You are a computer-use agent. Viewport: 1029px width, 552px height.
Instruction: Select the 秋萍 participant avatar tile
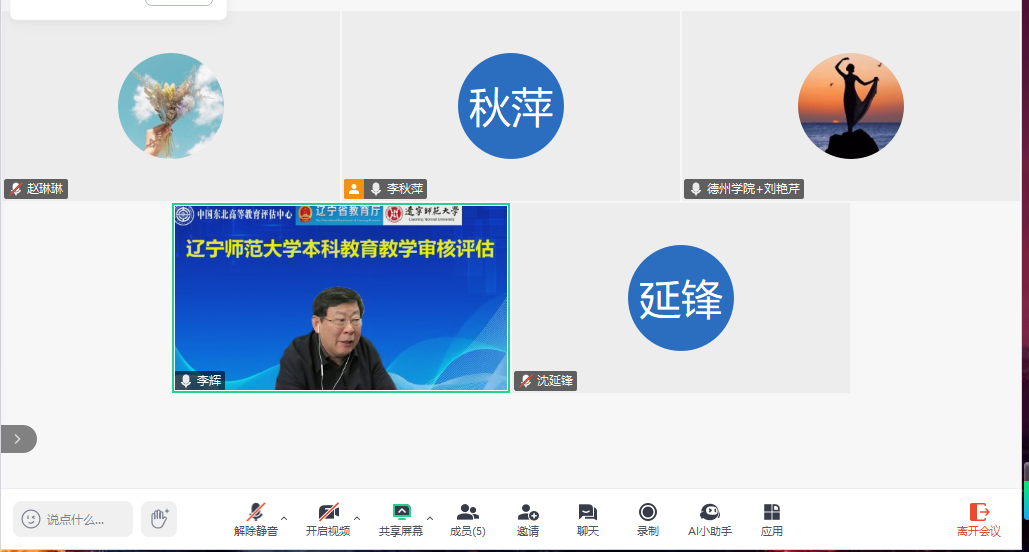[510, 106]
